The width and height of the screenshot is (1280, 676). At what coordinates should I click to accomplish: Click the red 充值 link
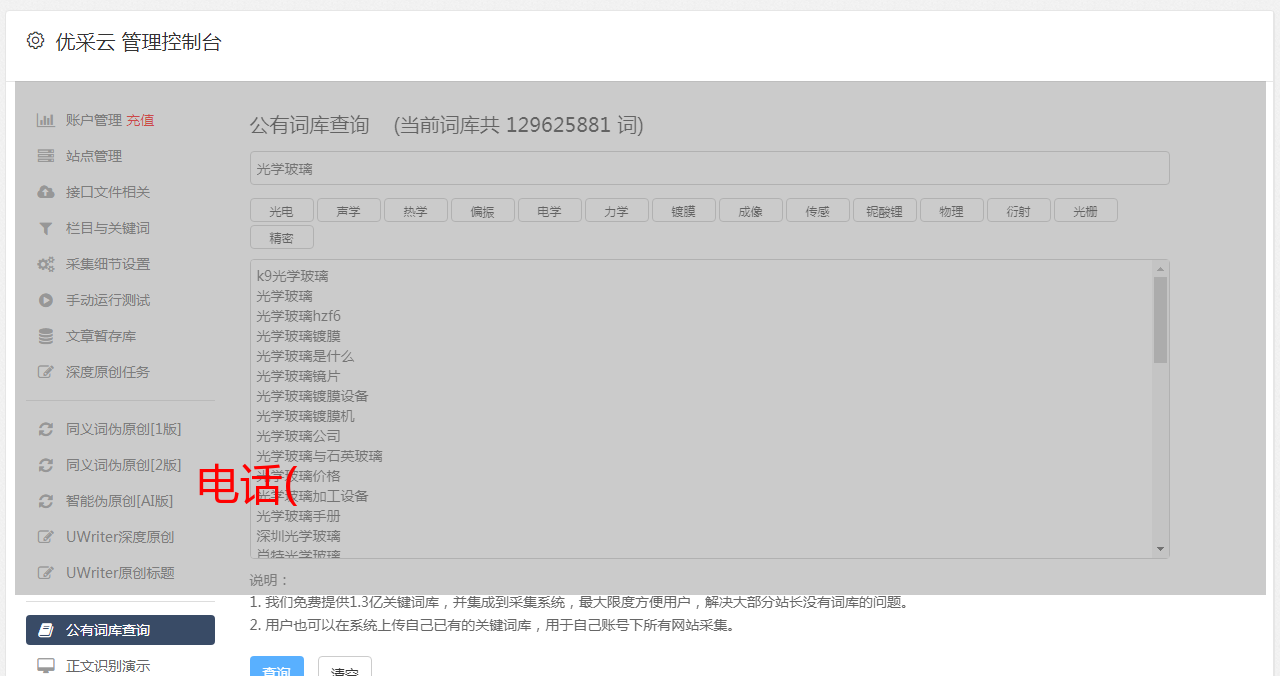pos(140,120)
